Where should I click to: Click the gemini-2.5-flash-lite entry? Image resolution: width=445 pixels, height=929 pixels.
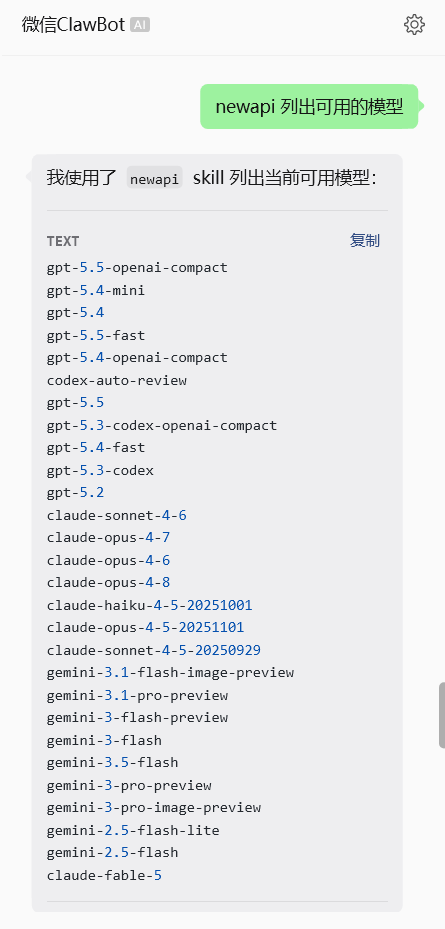133,830
